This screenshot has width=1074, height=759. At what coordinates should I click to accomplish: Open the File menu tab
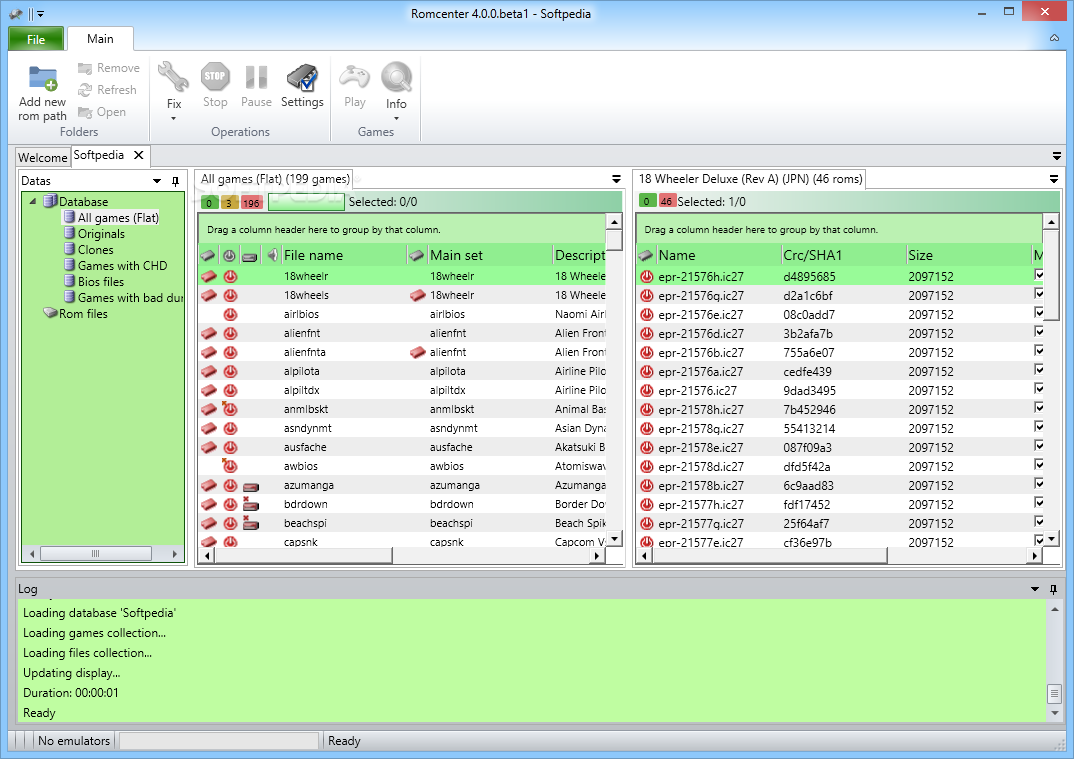(36, 39)
